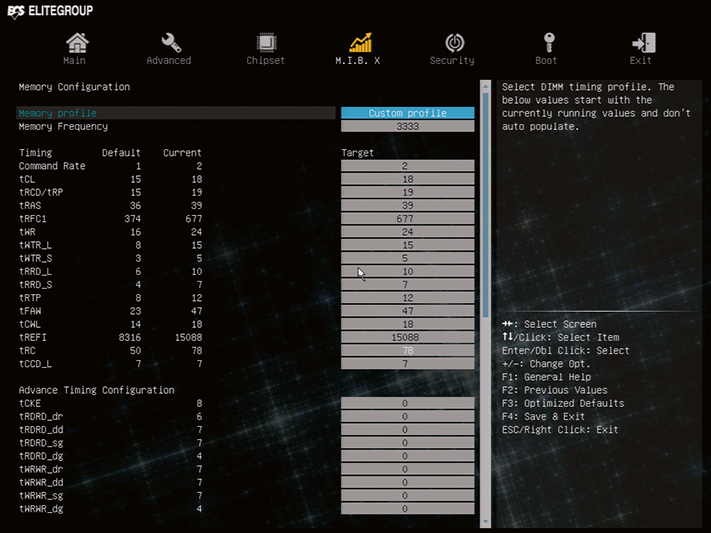Edit the tRDRD_dd target field
The width and height of the screenshot is (711, 533).
point(408,429)
